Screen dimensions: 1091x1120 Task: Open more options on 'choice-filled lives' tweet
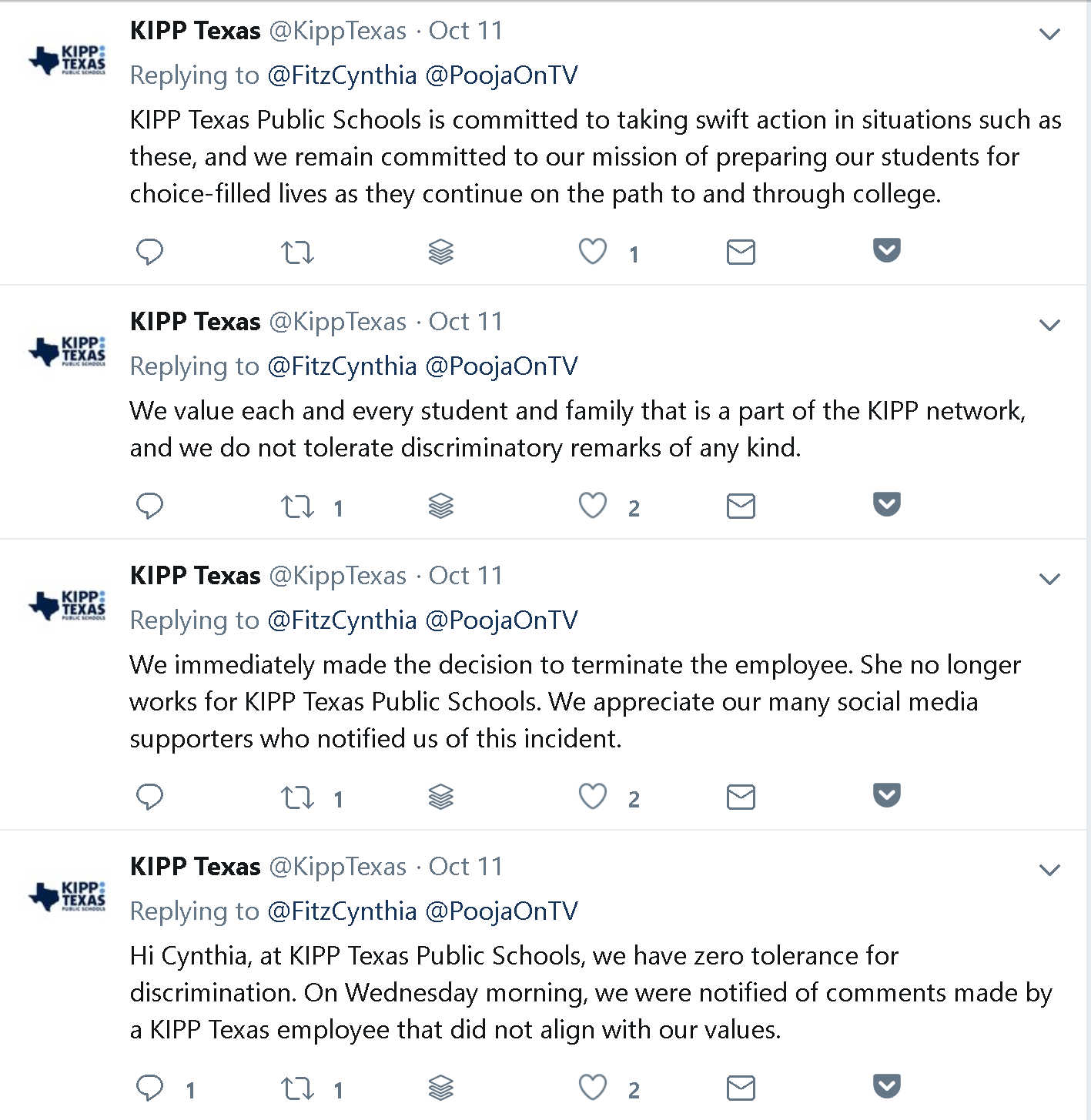[x=1049, y=34]
